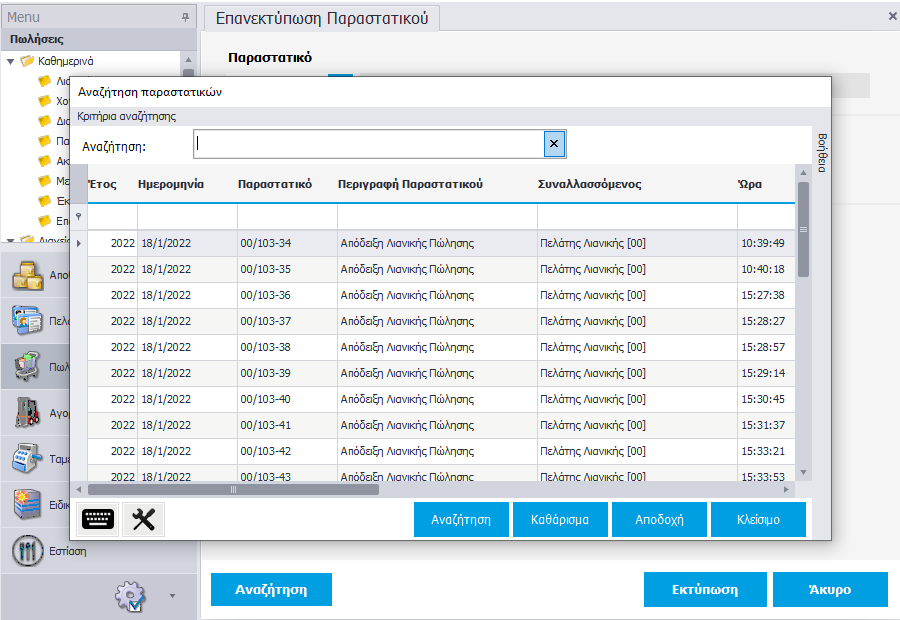The height and width of the screenshot is (620, 900).
Task: Switch to Επανεκτύπωση Παραστατικού tab
Action: coord(322,18)
